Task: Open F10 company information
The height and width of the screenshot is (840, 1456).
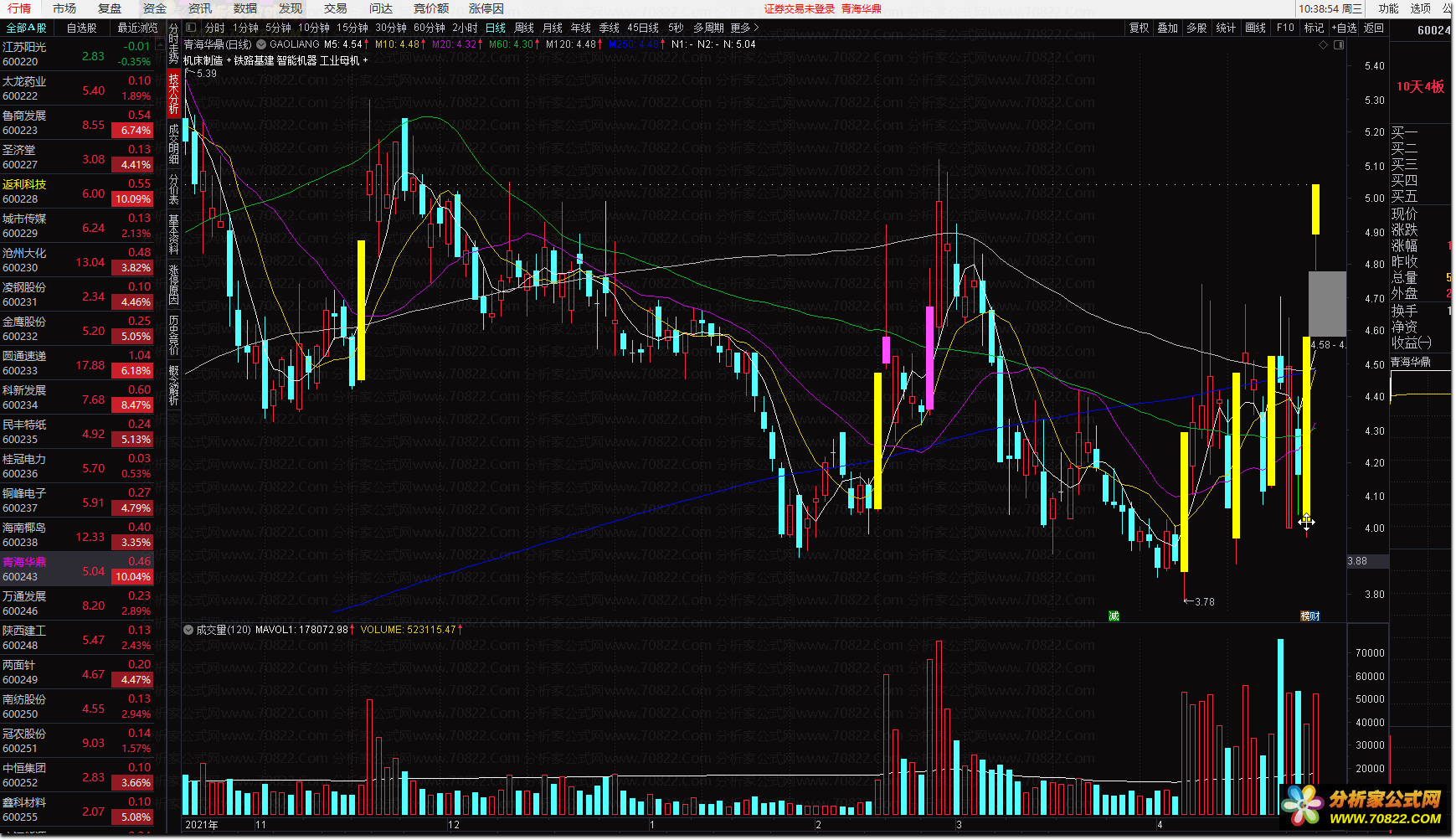Action: (x=1285, y=28)
